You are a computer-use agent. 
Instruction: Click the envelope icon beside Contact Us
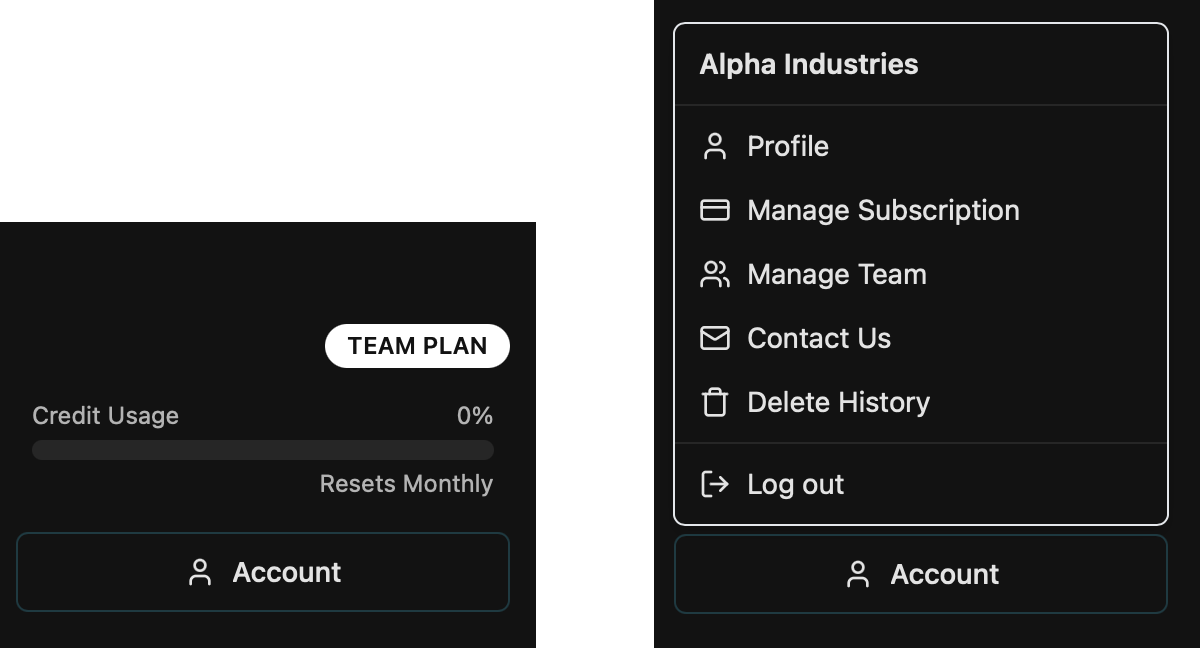(x=715, y=338)
